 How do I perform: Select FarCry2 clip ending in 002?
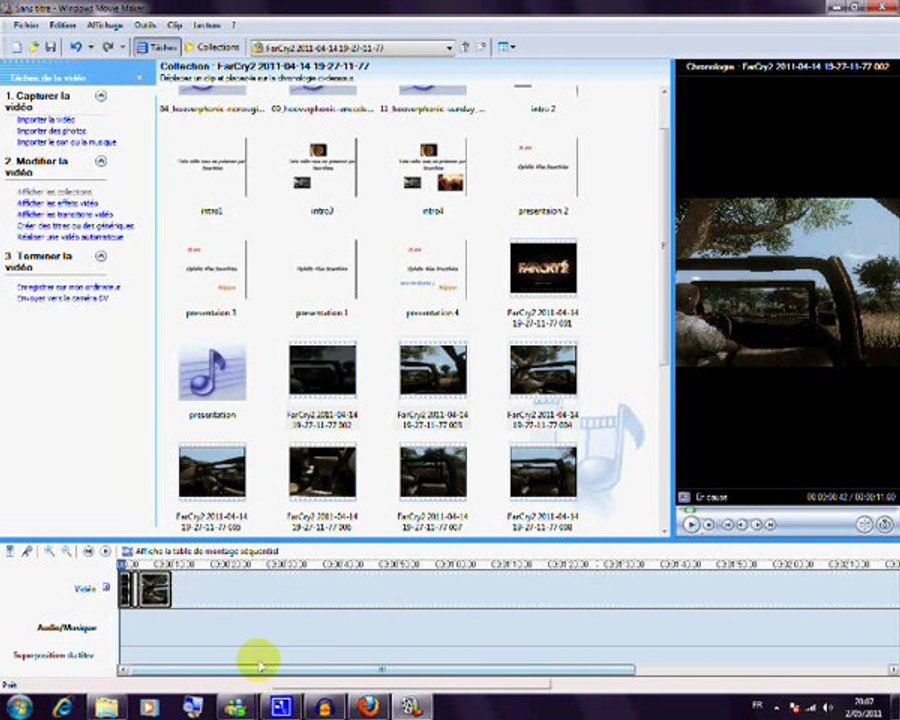coord(323,370)
